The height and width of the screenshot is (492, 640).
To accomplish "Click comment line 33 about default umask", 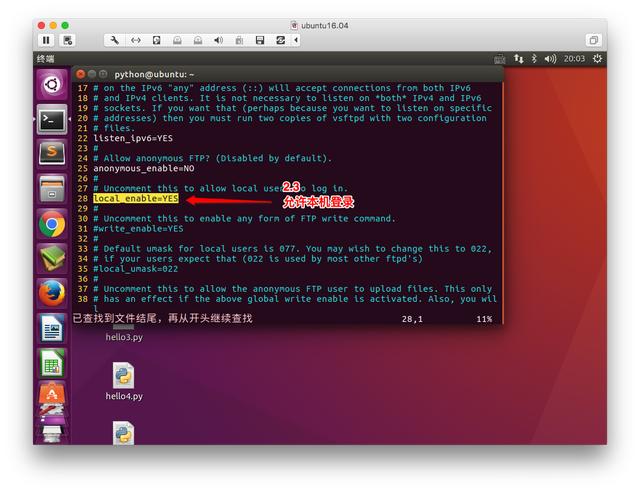I will pos(293,249).
